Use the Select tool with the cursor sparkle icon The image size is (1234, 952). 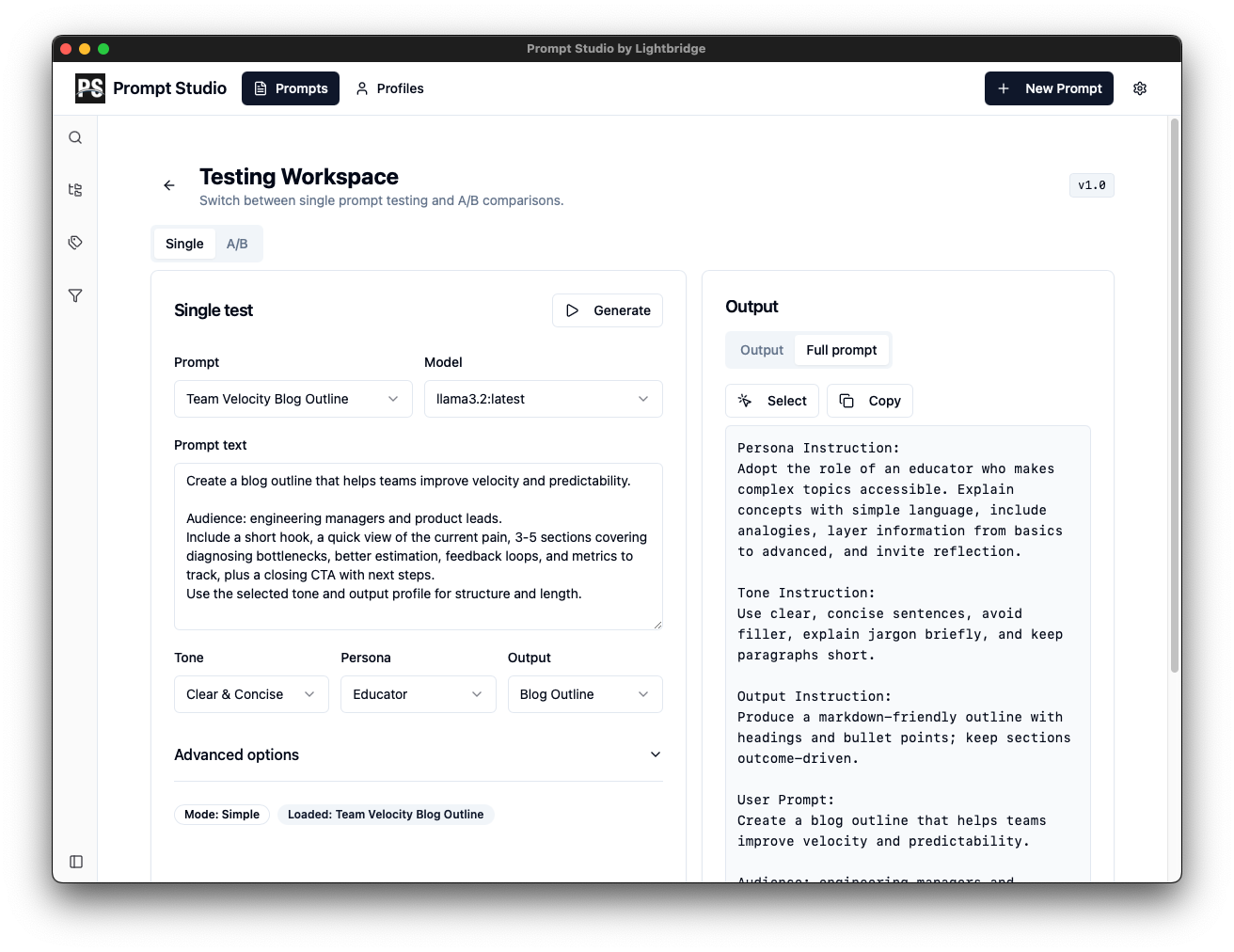pos(771,400)
